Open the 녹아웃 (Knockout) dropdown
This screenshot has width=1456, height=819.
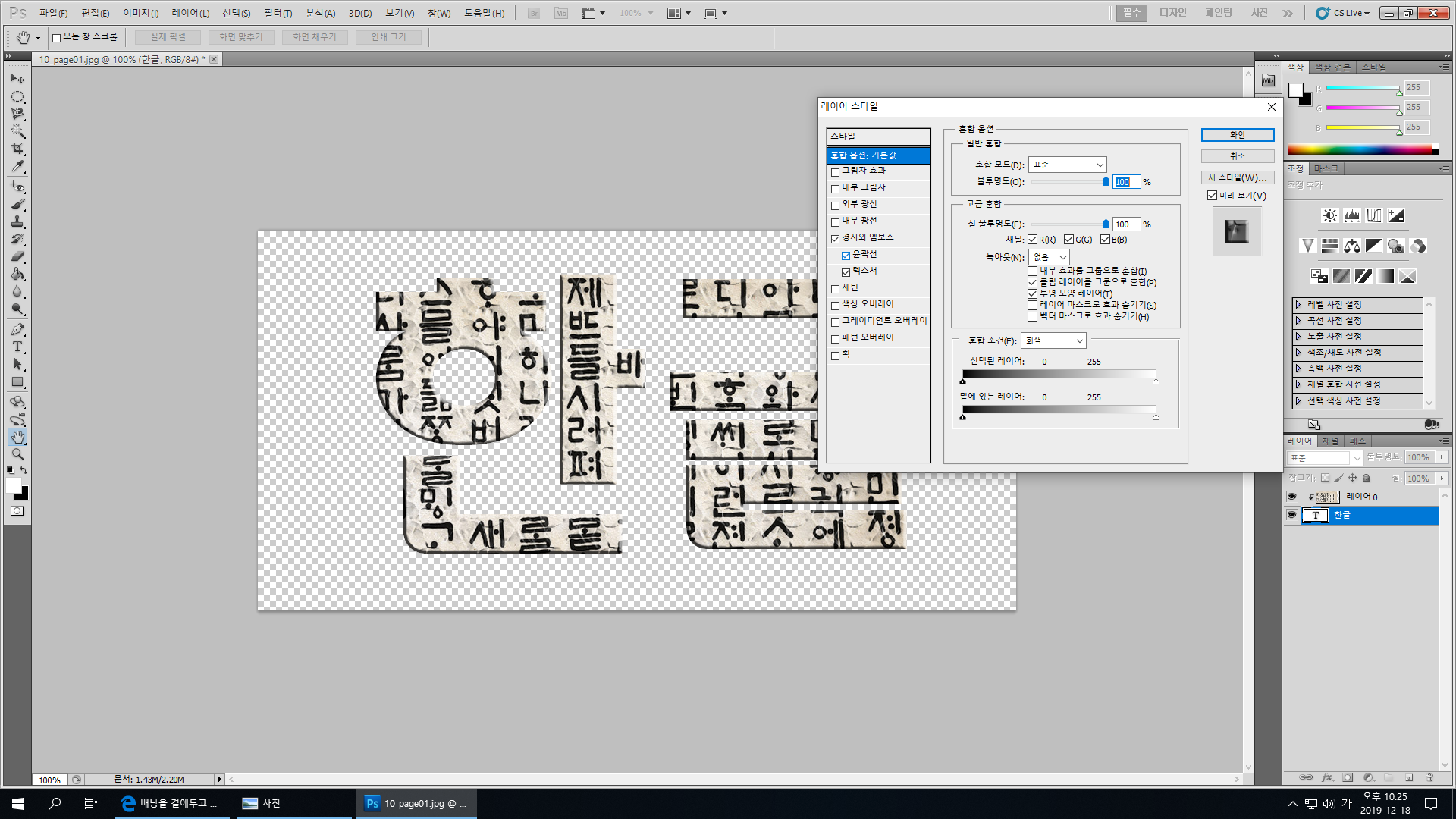(x=1049, y=257)
